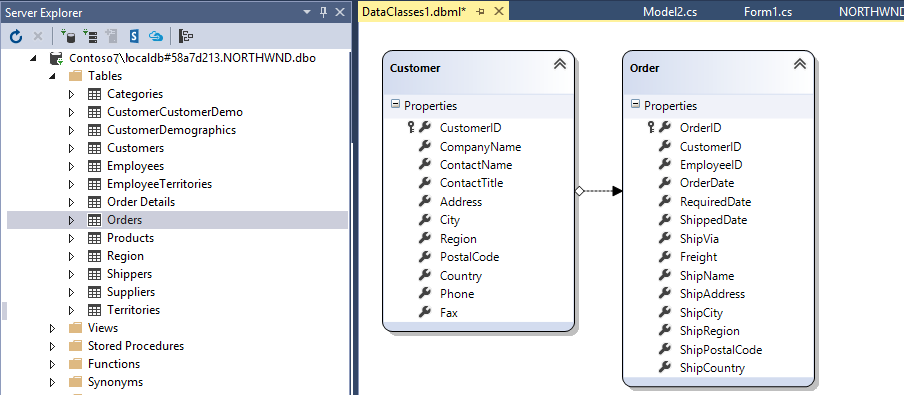Screen dimensions: 904x395
Task: Expand the Territories table node
Action: coord(71,310)
